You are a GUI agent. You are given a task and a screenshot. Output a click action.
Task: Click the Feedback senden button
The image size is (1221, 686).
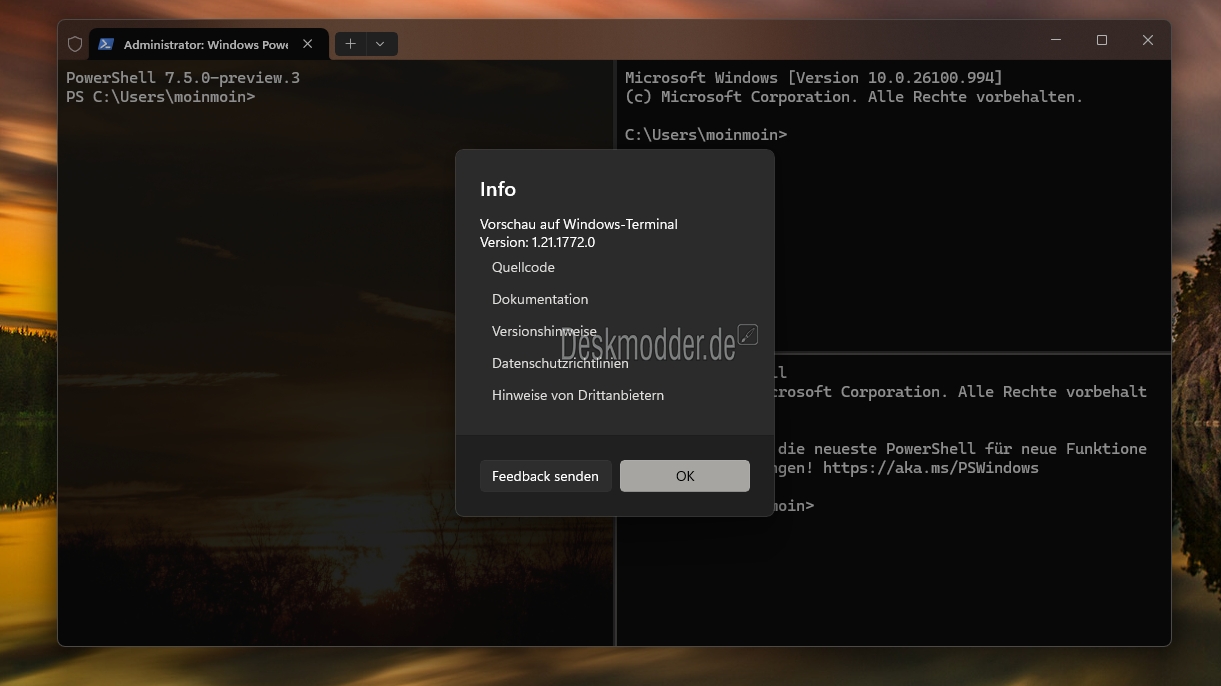[545, 476]
